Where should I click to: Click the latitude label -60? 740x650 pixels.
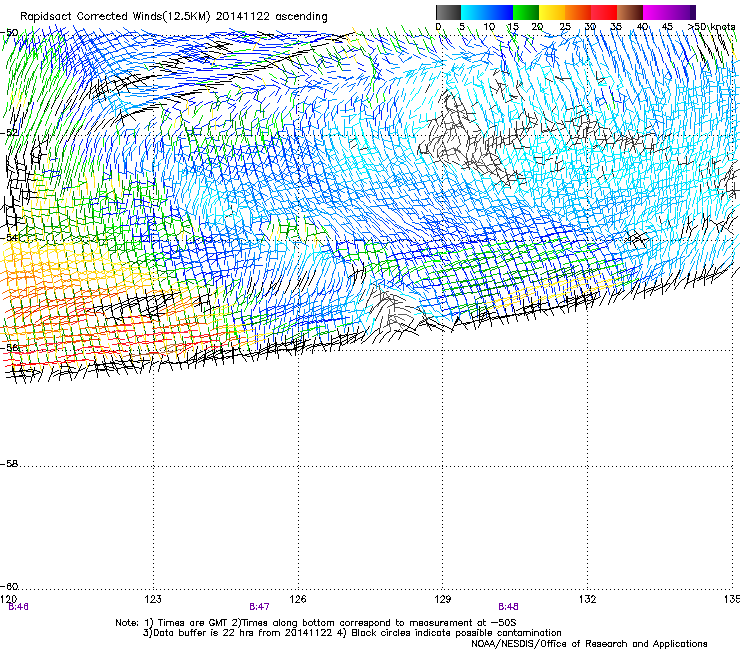9,587
